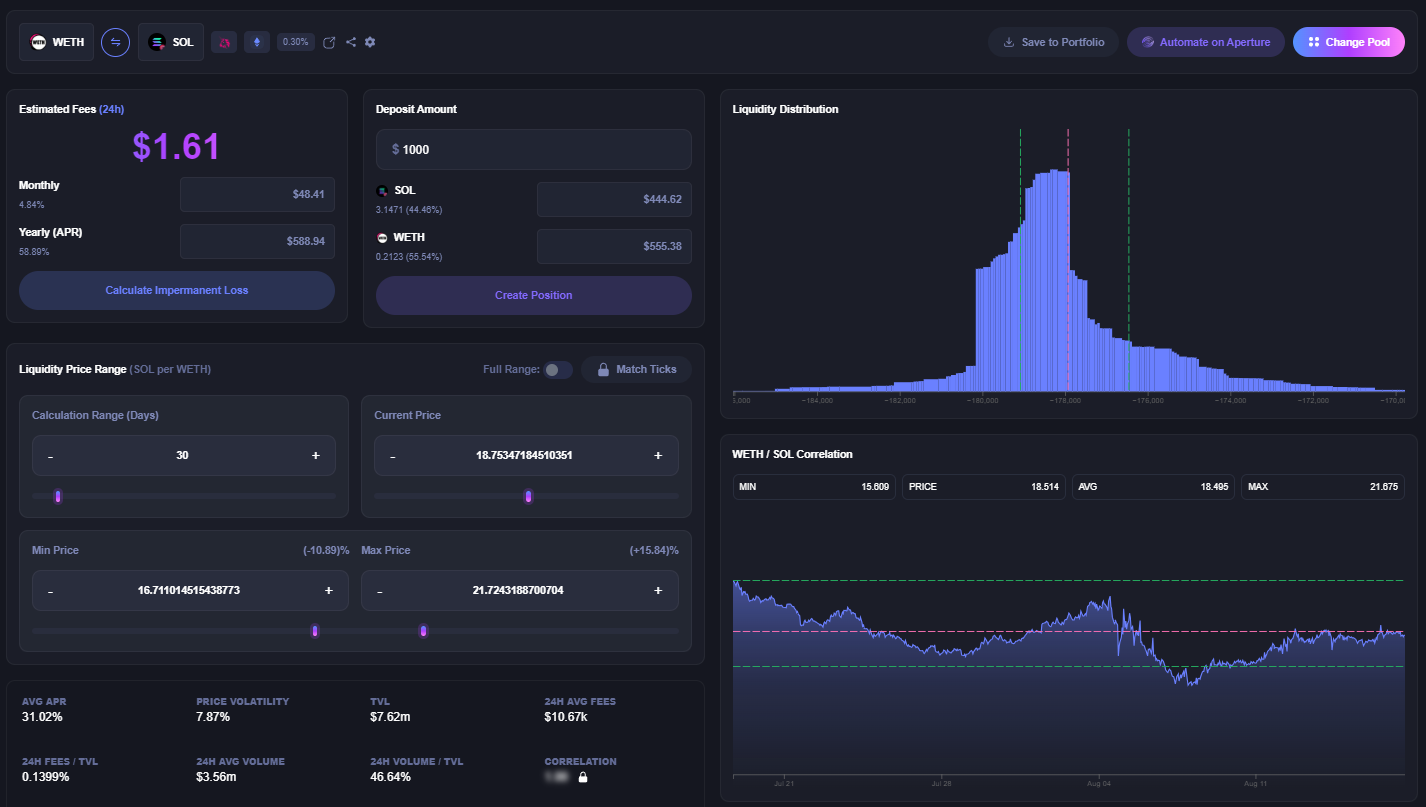This screenshot has height=807, width=1426.
Task: Click the Ethereum network icon
Action: point(257,42)
